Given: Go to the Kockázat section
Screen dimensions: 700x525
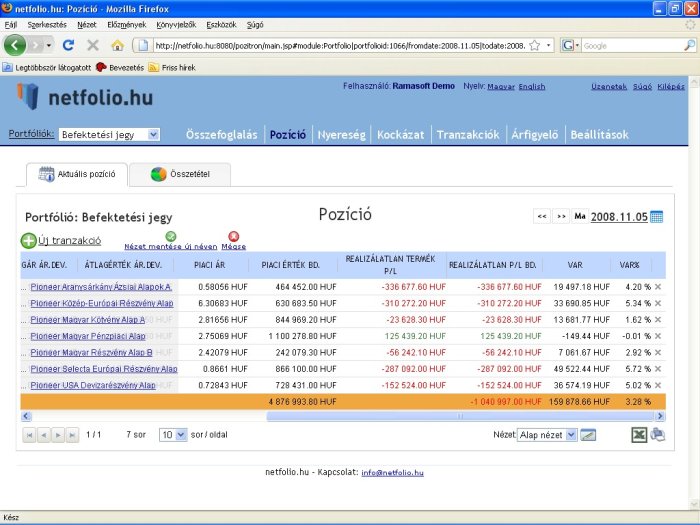Looking at the screenshot, I should (x=400, y=134).
